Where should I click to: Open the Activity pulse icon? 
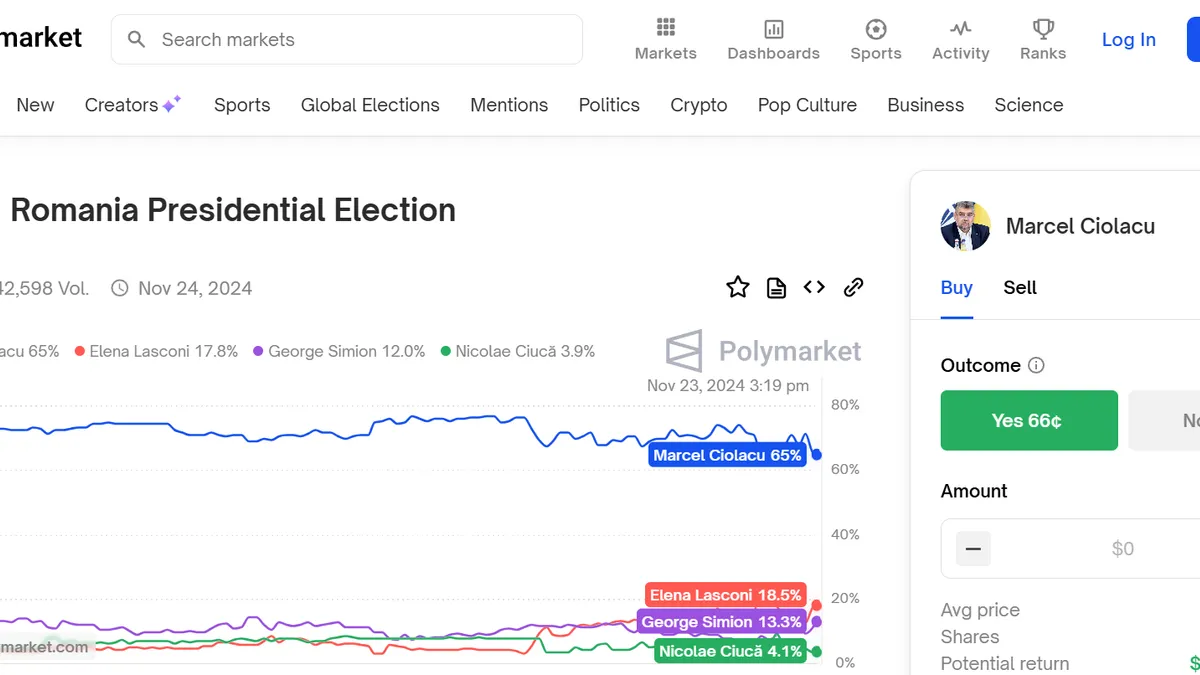tap(960, 28)
